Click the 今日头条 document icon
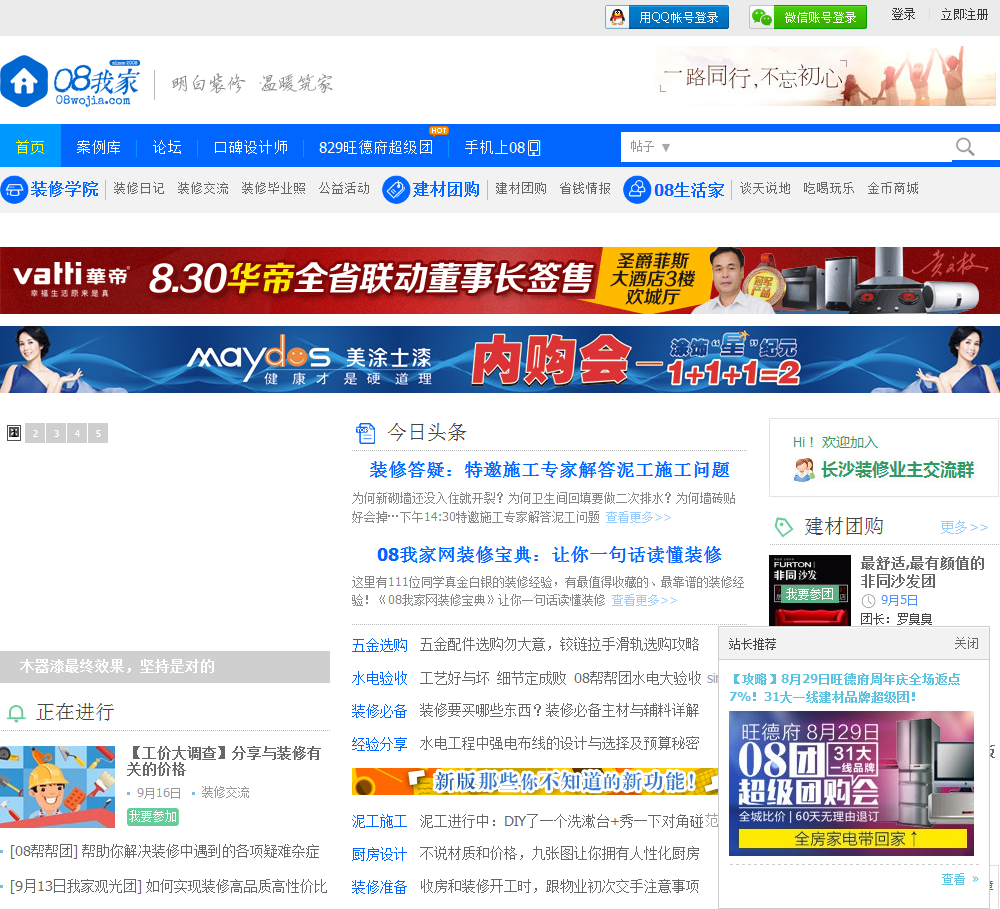Viewport: 1000px width, 909px height. [365, 433]
